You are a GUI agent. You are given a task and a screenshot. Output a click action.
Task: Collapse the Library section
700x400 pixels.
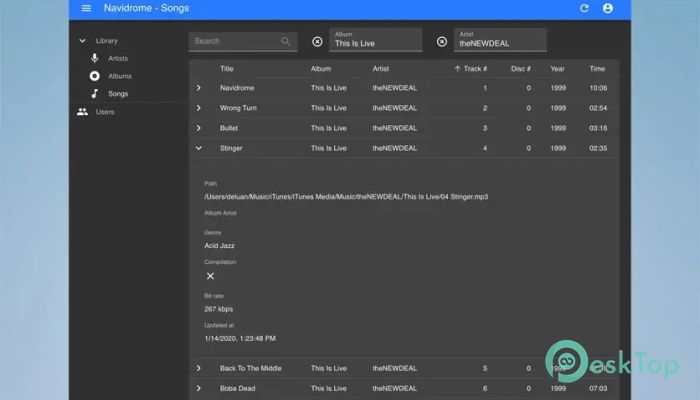82,41
